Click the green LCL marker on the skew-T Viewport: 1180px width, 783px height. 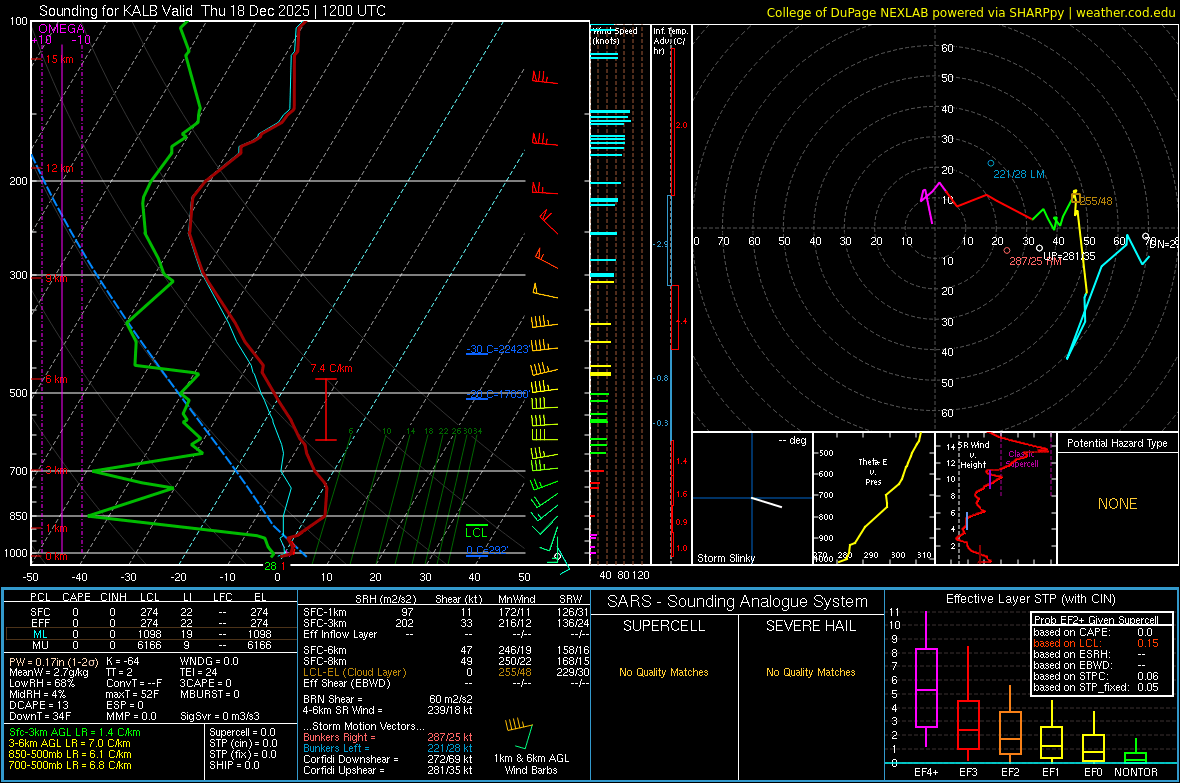(476, 532)
